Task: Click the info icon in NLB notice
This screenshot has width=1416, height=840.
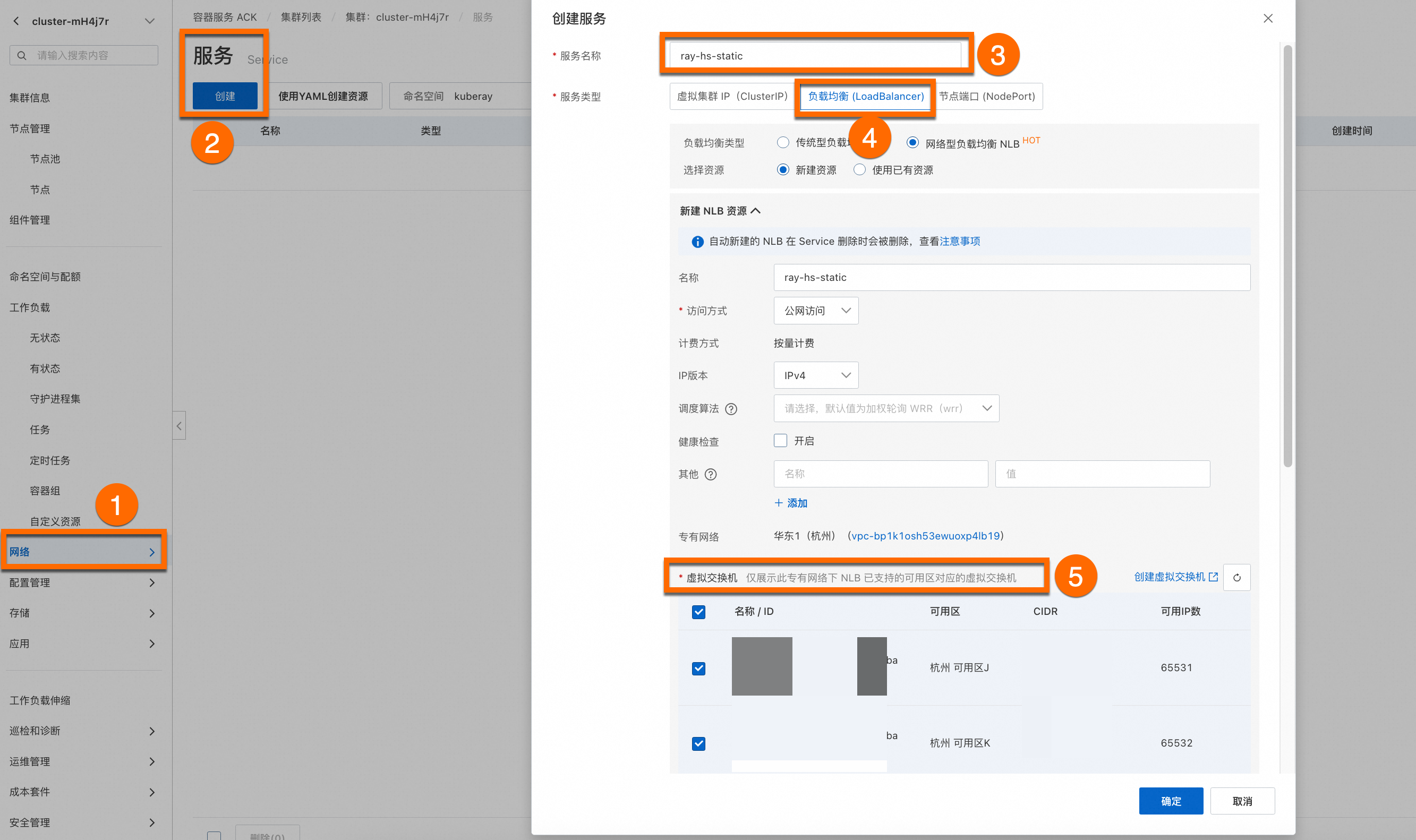Action: 697,242
